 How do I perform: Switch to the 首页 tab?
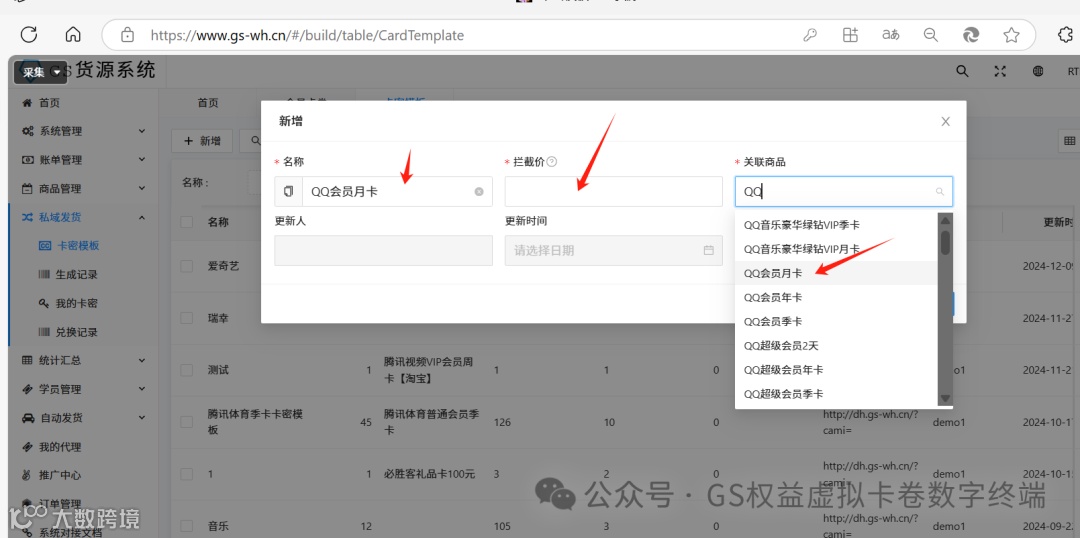tap(208, 103)
